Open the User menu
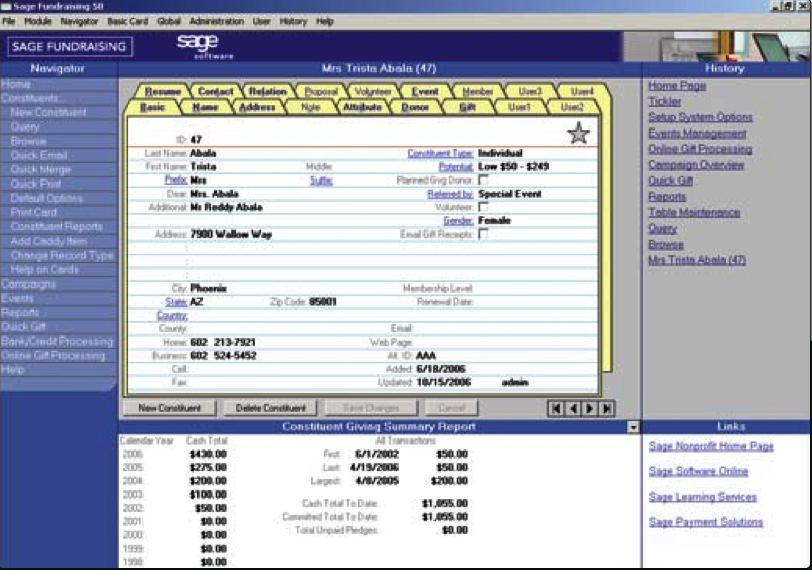Image resolution: width=812 pixels, height=570 pixels. point(262,21)
